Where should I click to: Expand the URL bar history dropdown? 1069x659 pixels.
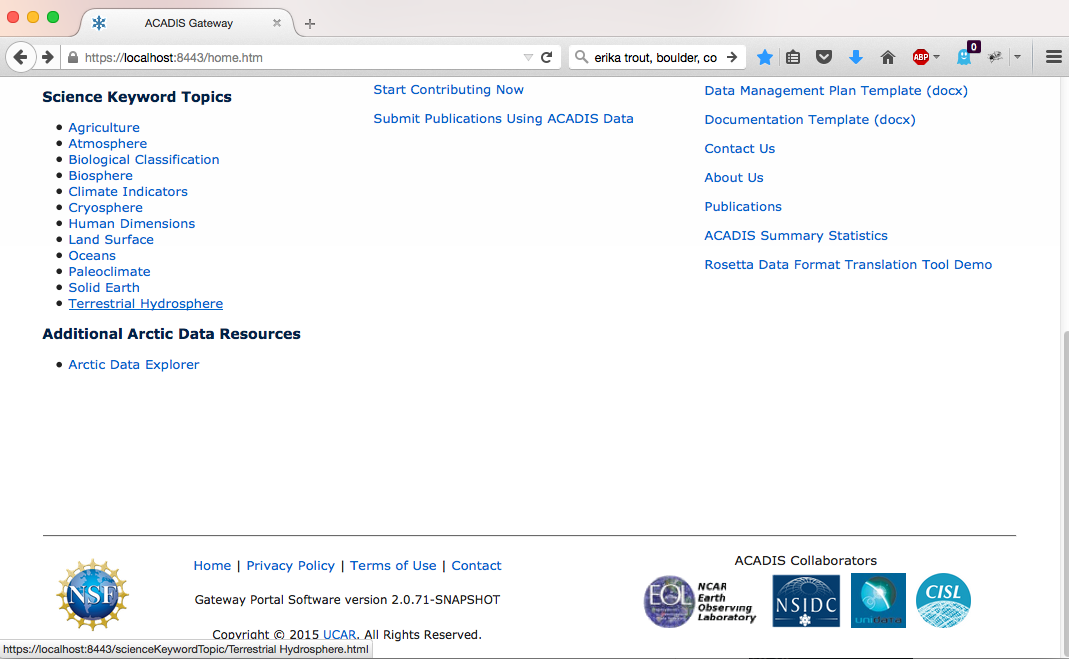pyautogui.click(x=528, y=58)
